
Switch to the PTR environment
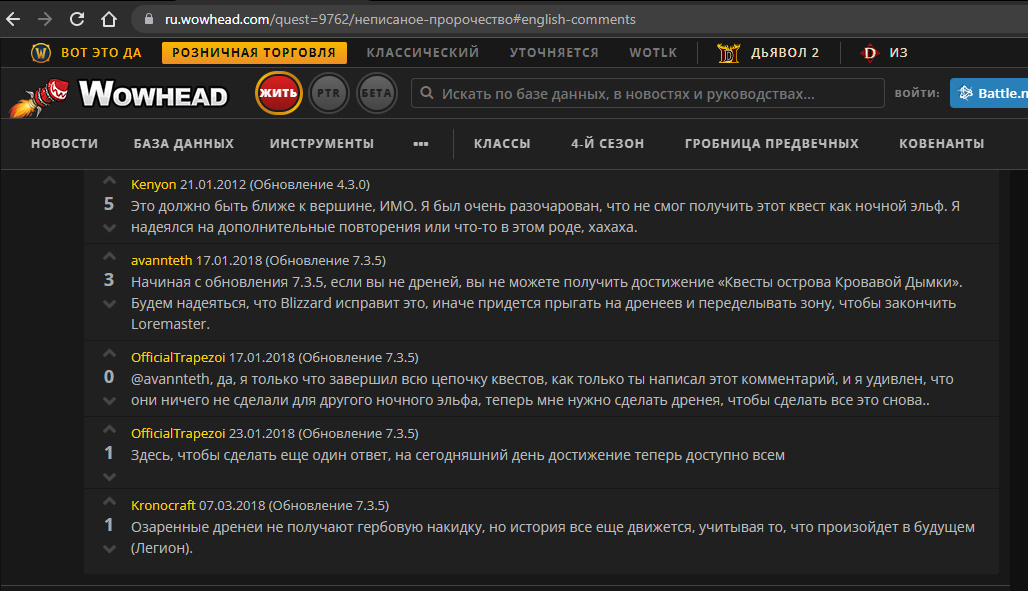(x=328, y=93)
